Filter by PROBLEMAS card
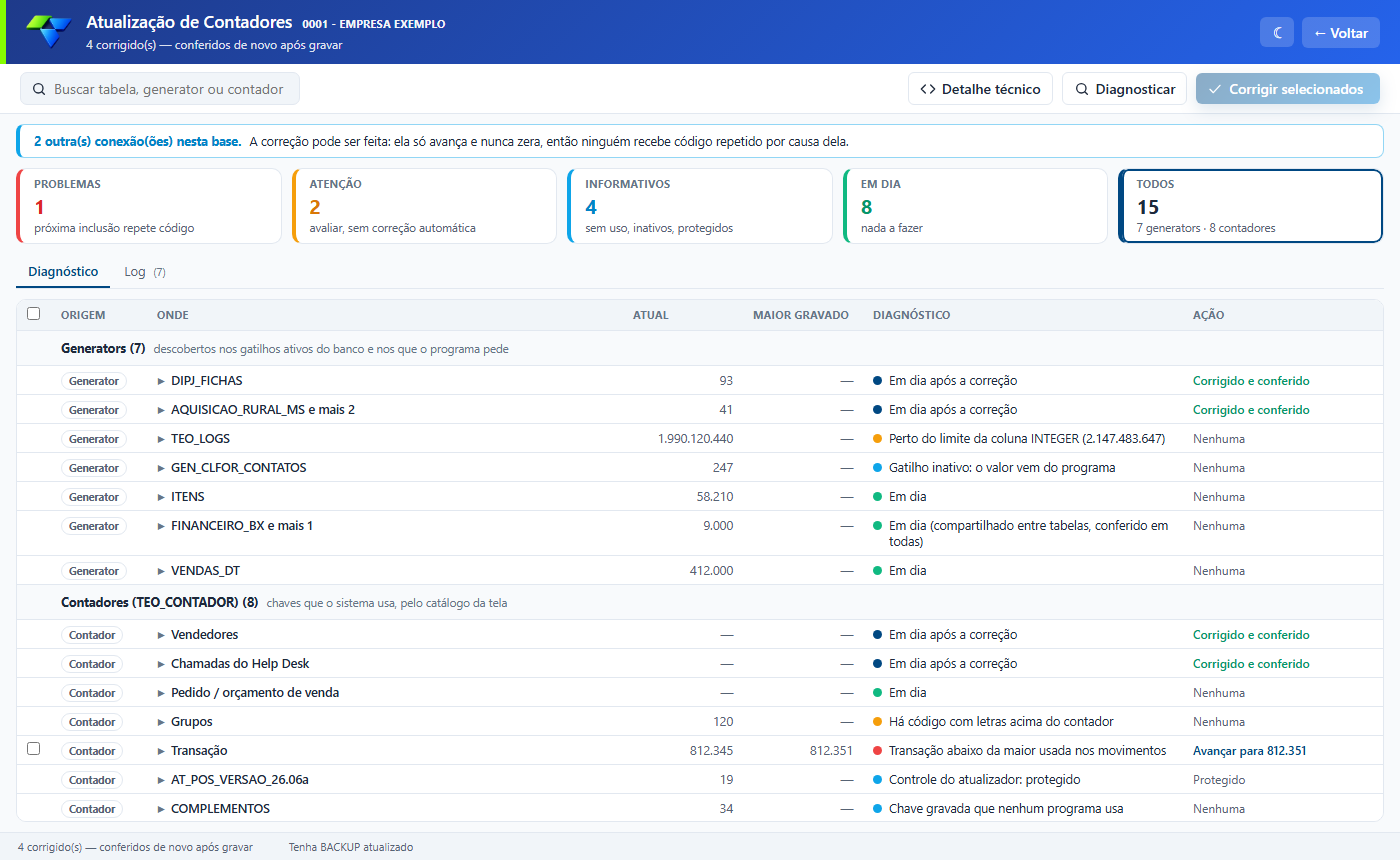 pyautogui.click(x=149, y=206)
